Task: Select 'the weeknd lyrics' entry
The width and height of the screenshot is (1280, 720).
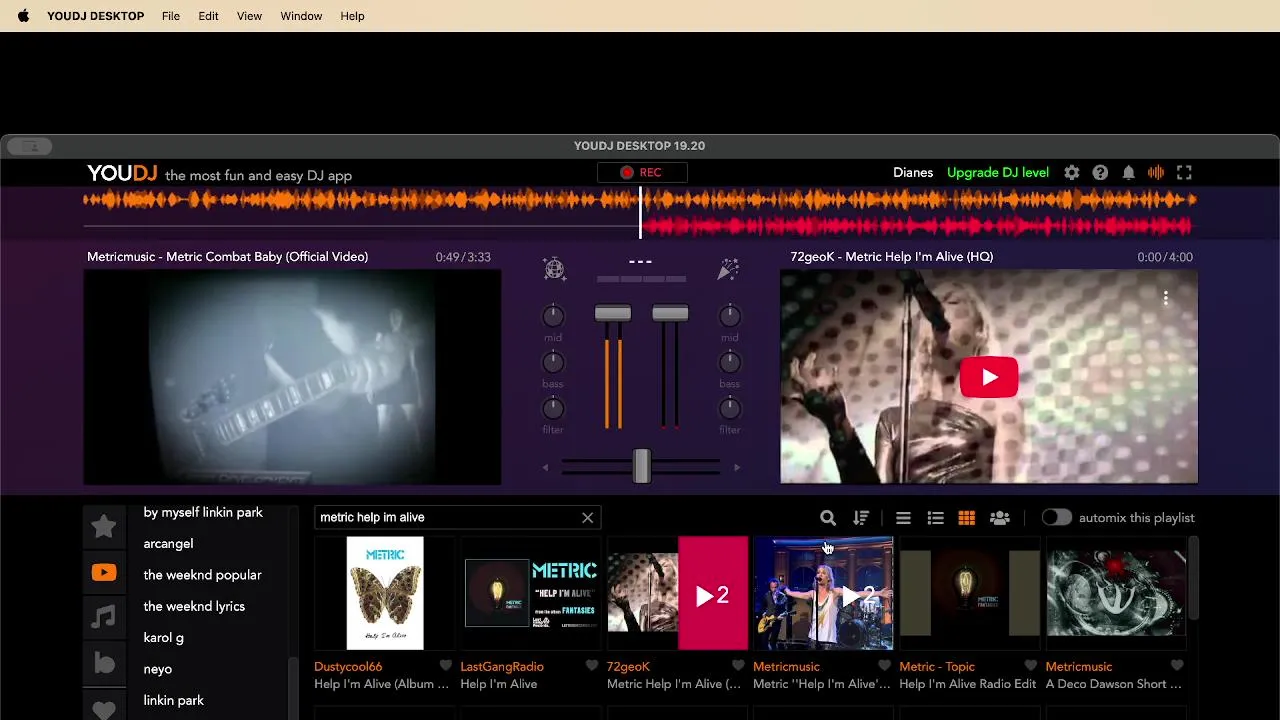Action: pyautogui.click(x=194, y=606)
